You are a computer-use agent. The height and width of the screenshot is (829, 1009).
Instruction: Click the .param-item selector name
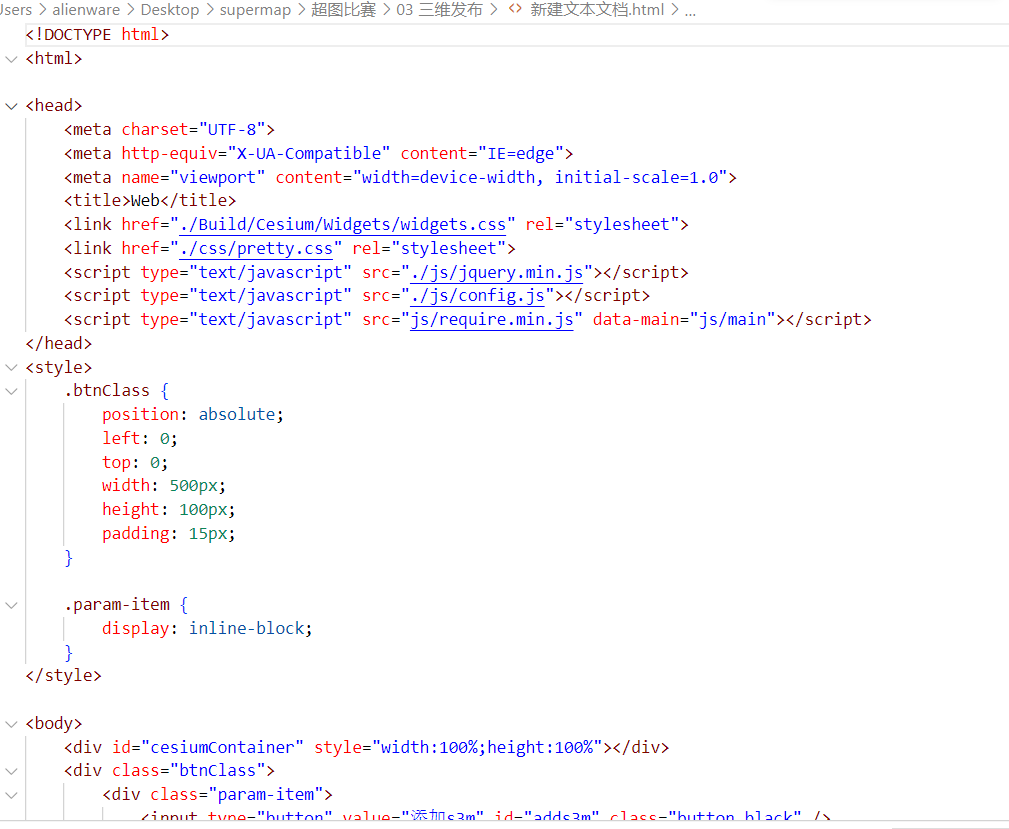[117, 605]
